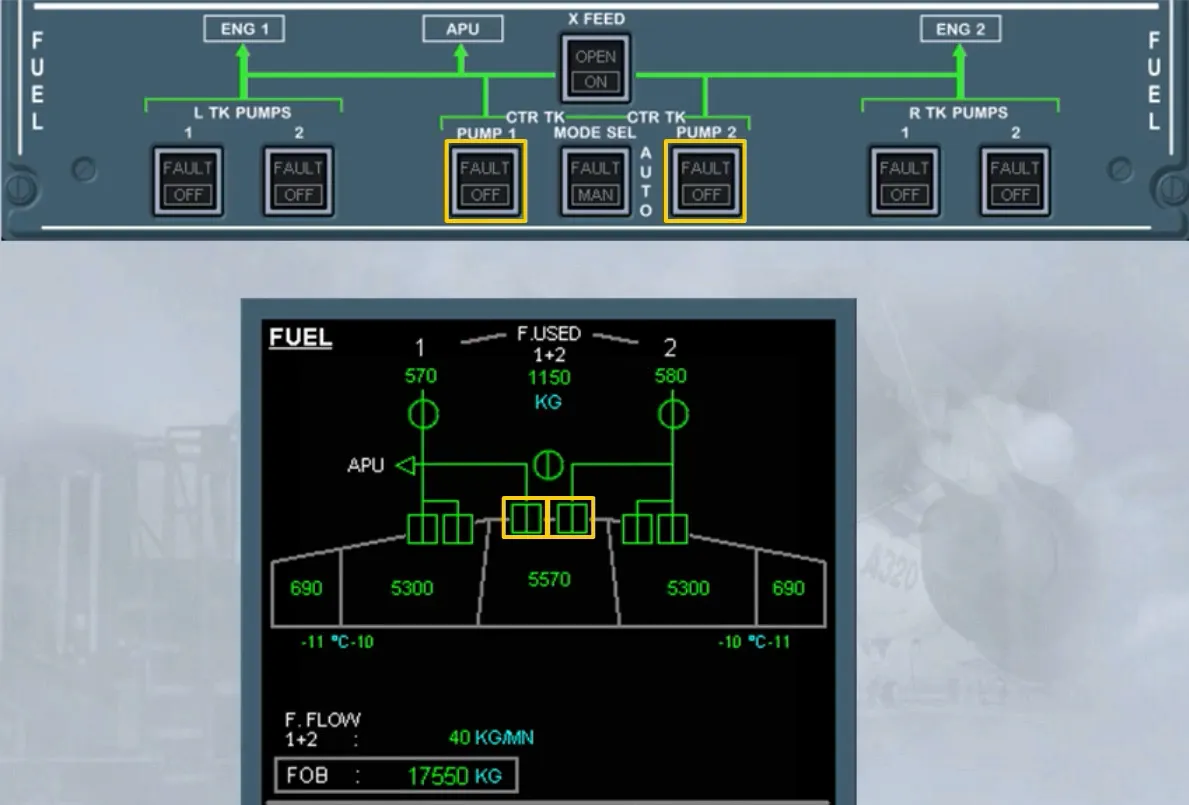Image resolution: width=1189 pixels, height=805 pixels.
Task: Toggle CTR TK PUMP 2 pushbutton
Action: [705, 181]
